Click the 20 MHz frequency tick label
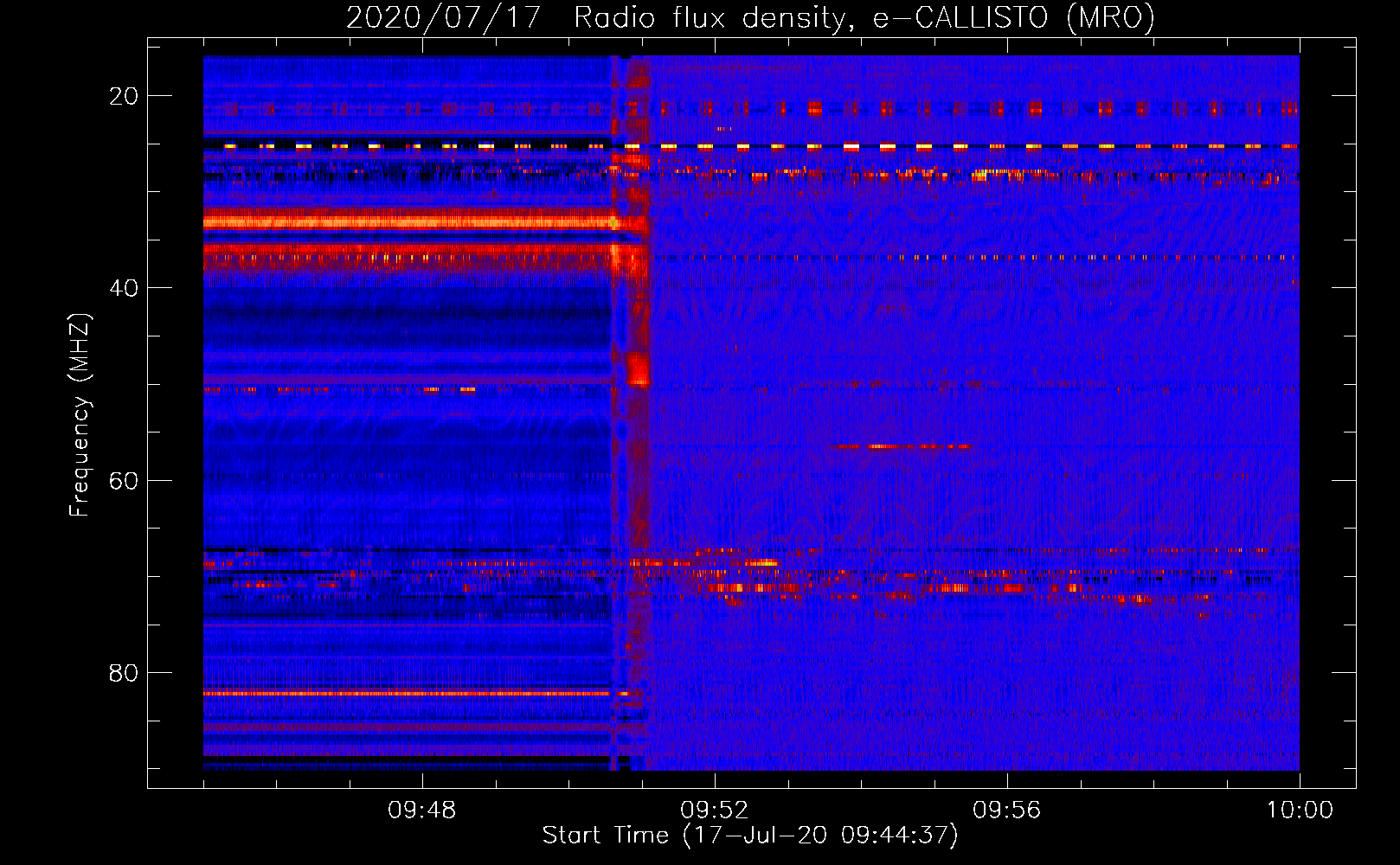Viewport: 1400px width, 865px height. coord(124,96)
